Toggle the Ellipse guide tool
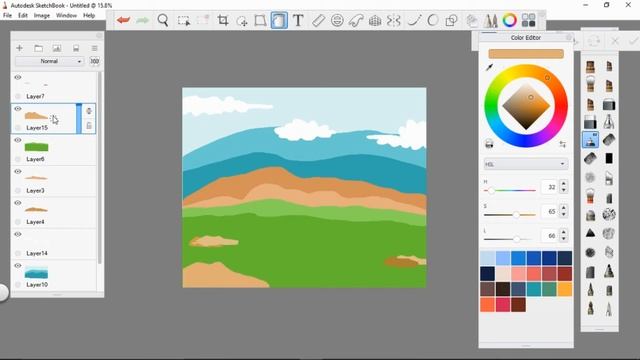 click(x=337, y=20)
